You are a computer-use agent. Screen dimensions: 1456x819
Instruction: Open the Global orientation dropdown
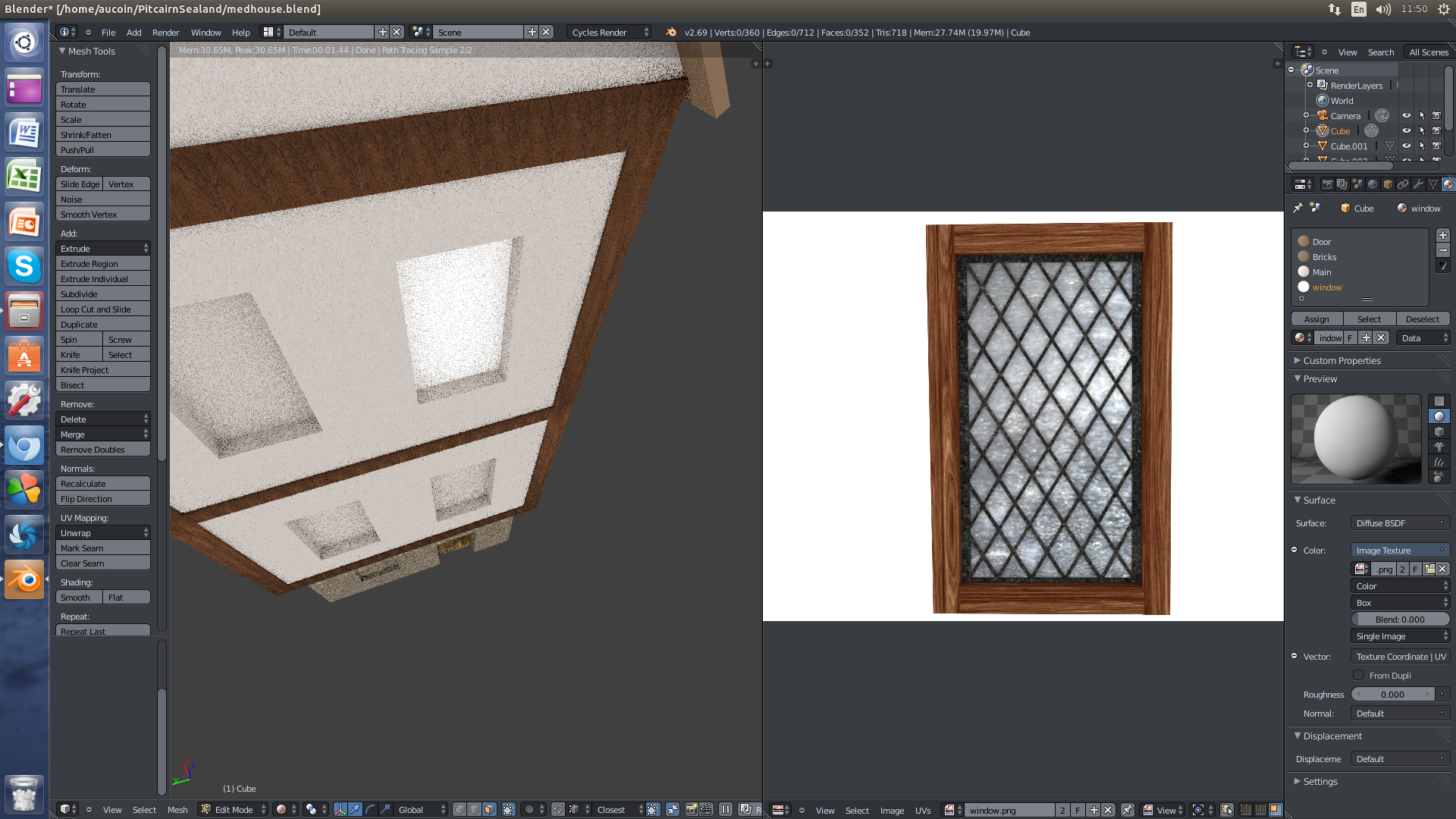pos(421,809)
